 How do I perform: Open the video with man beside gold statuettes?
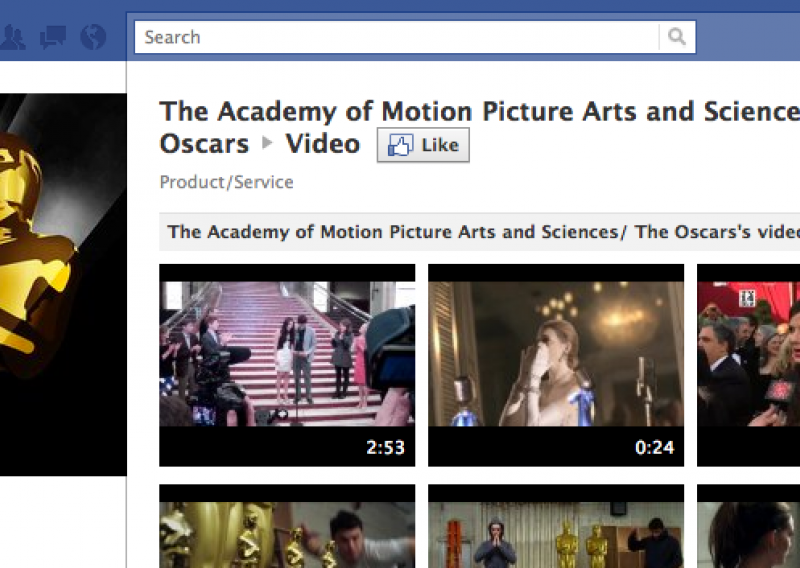[287, 526]
